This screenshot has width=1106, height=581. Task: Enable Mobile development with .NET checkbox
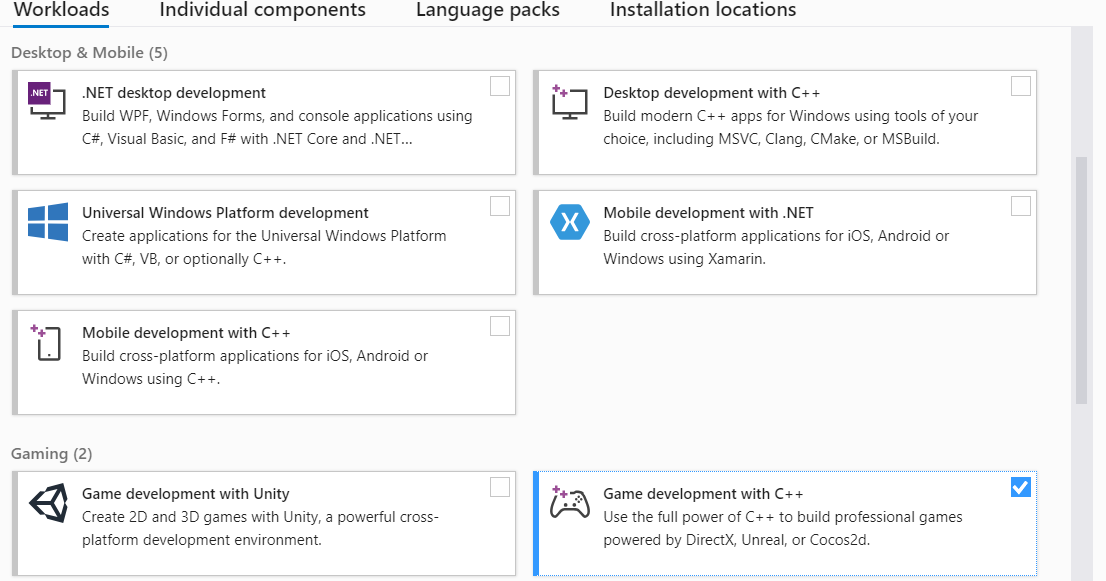coord(1020,206)
